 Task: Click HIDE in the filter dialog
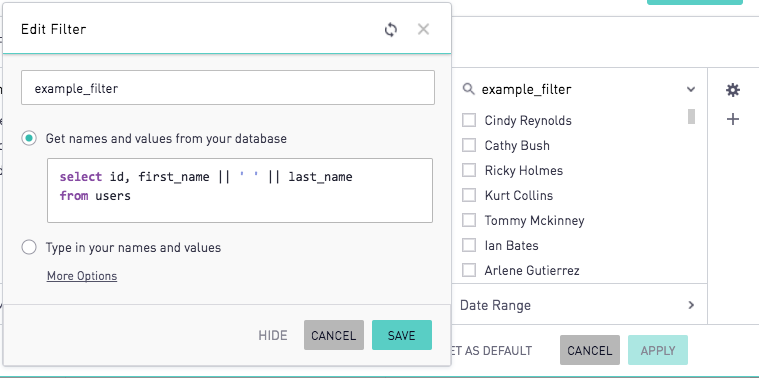(x=273, y=335)
